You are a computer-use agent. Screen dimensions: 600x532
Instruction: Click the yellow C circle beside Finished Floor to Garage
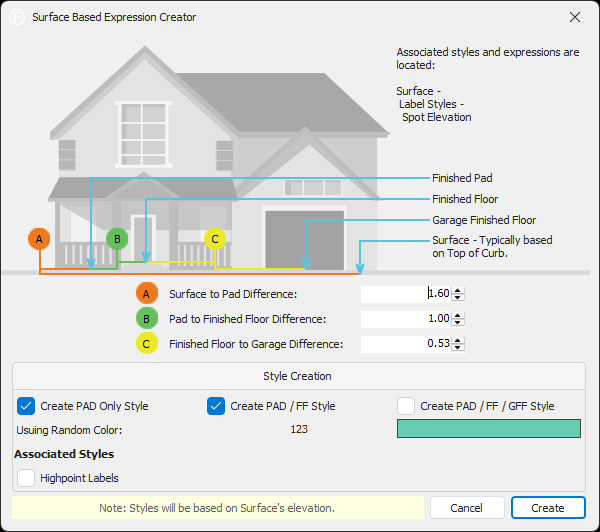(147, 344)
